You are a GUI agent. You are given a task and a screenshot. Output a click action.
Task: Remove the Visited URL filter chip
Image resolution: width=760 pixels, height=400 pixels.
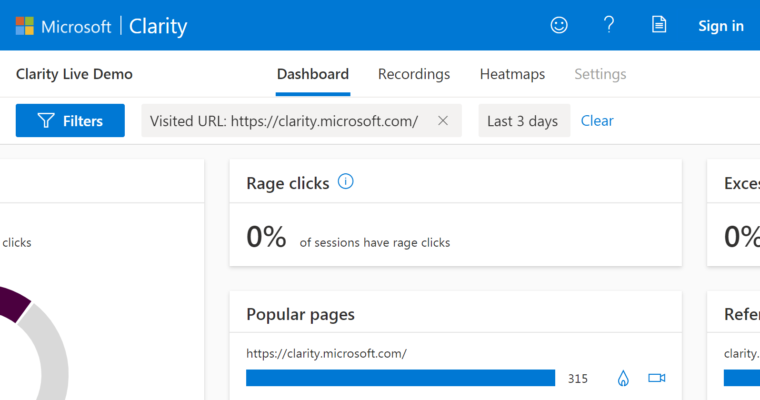pyautogui.click(x=443, y=121)
